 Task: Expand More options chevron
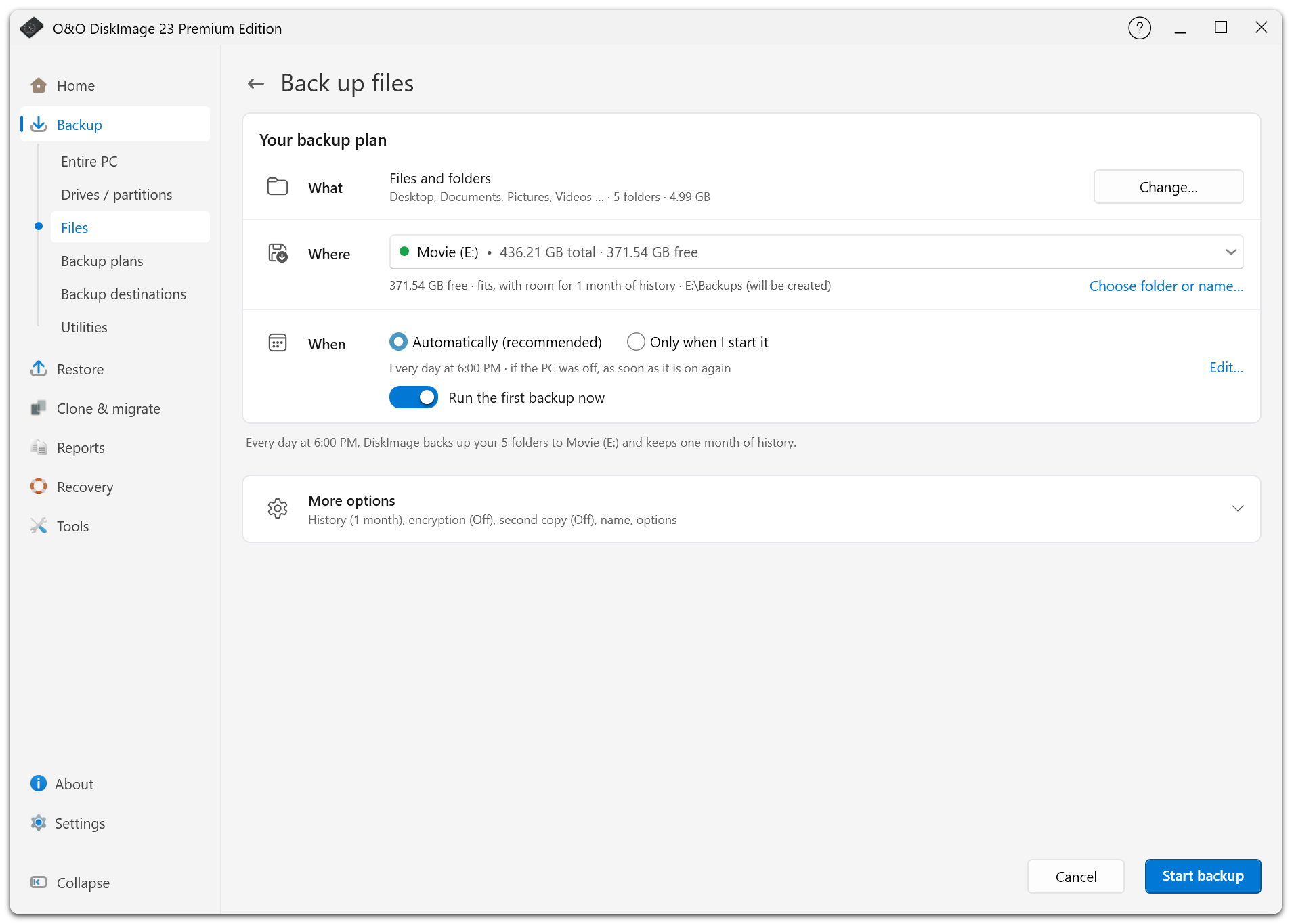point(1238,508)
